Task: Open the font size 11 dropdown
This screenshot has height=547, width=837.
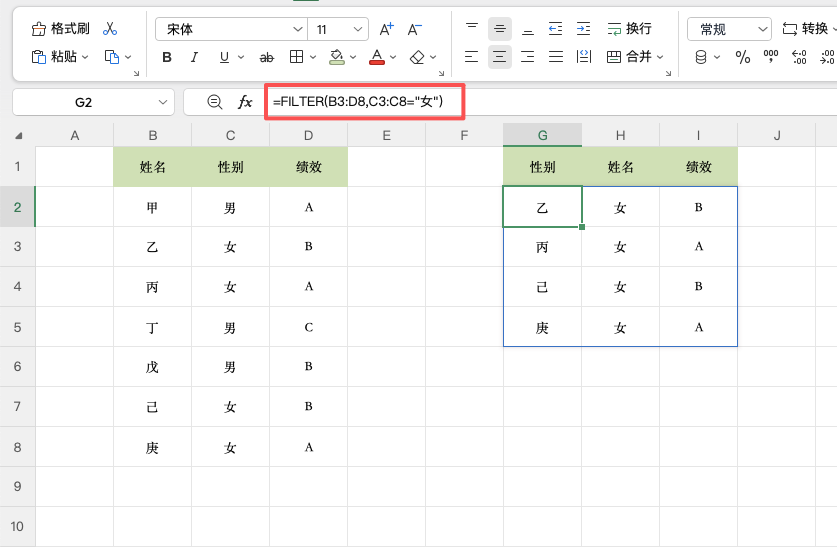Action: (358, 29)
